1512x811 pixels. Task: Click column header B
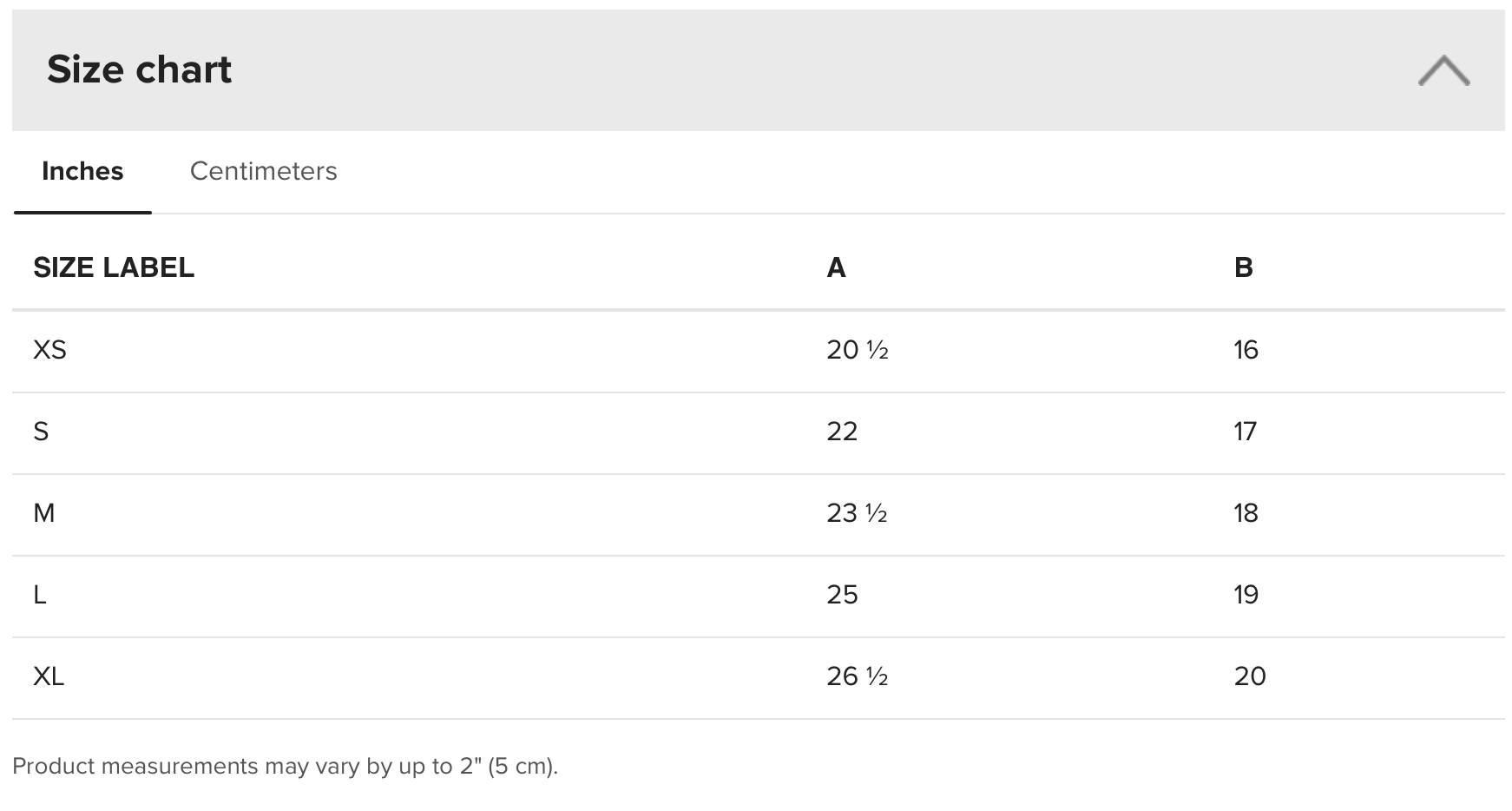(1243, 267)
